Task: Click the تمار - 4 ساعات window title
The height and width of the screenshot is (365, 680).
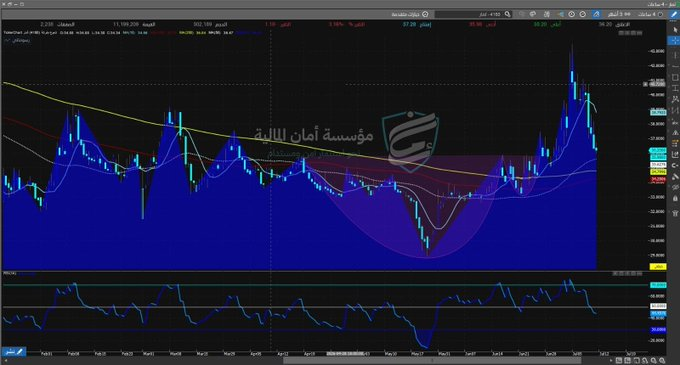Action: (x=661, y=4)
